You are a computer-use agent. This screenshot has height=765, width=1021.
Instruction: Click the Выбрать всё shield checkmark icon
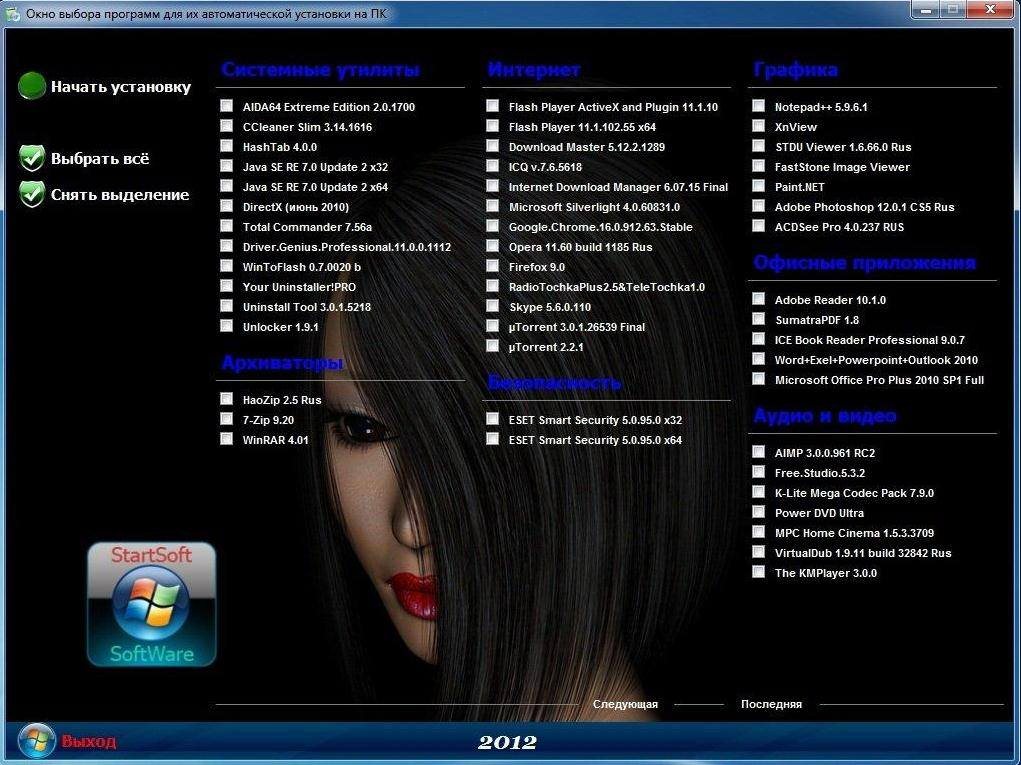tap(32, 158)
